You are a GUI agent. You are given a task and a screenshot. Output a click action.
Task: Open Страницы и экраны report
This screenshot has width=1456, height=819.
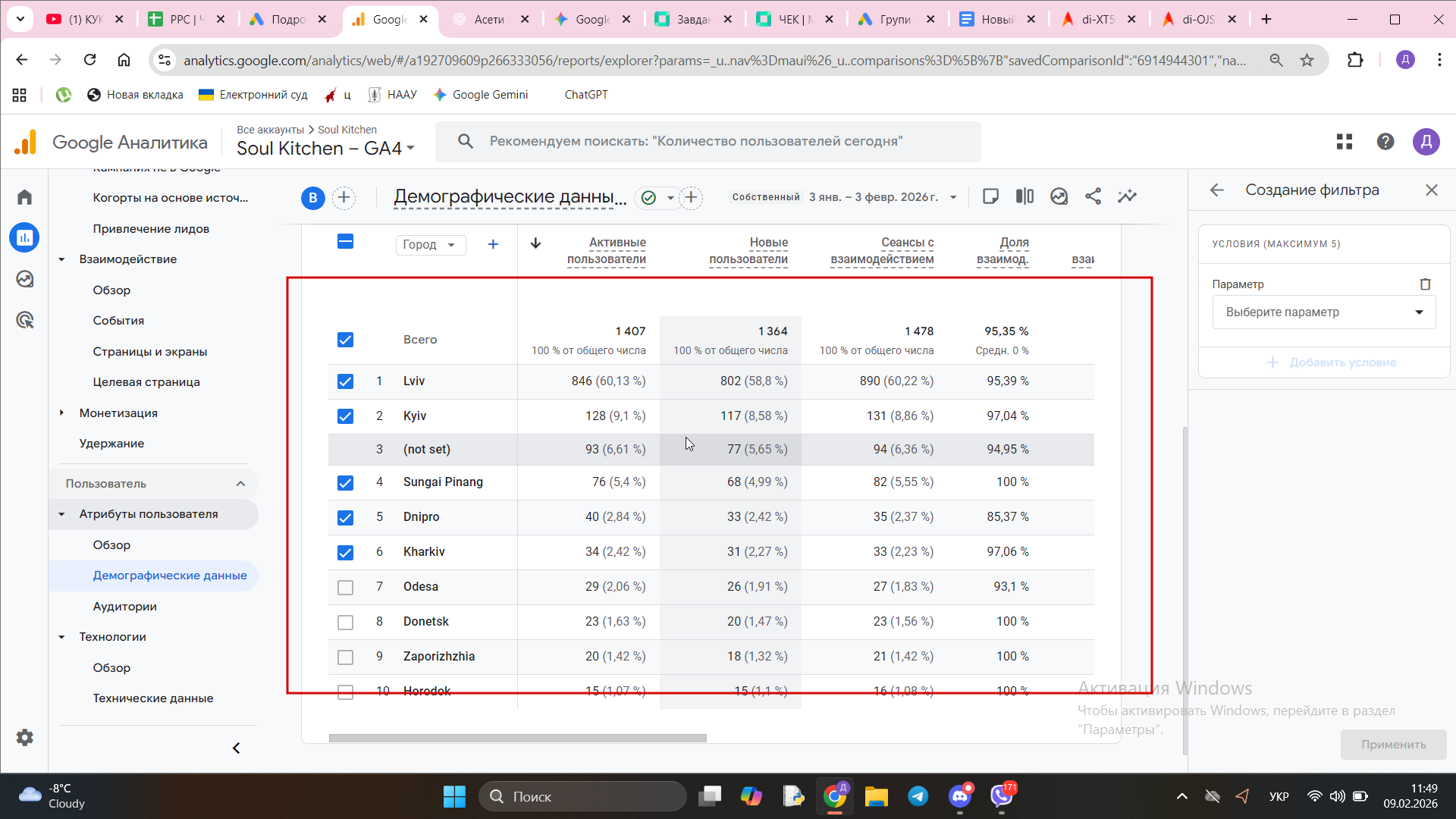pyautogui.click(x=149, y=352)
